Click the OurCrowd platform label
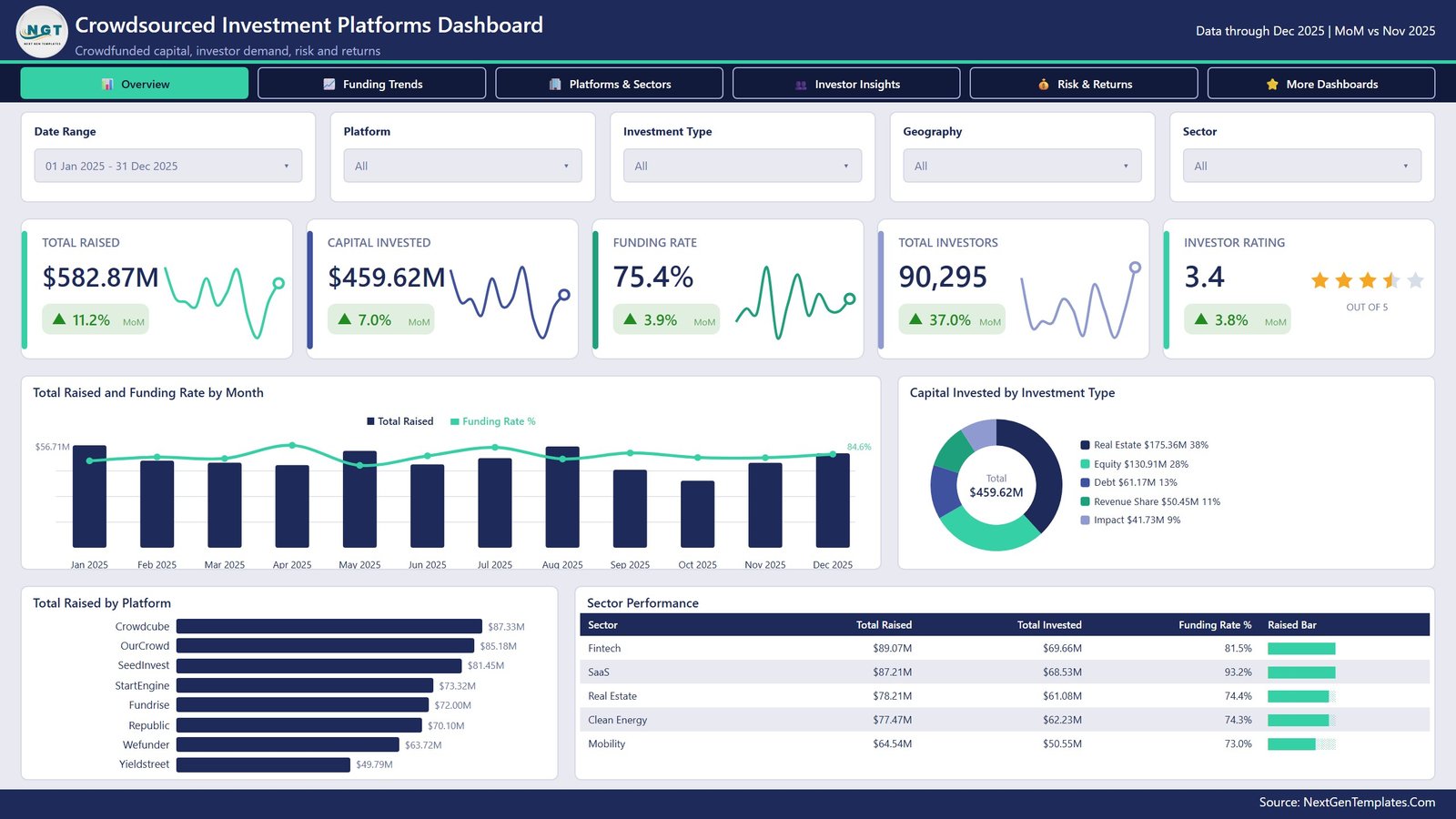The height and width of the screenshot is (819, 1456). [x=145, y=646]
